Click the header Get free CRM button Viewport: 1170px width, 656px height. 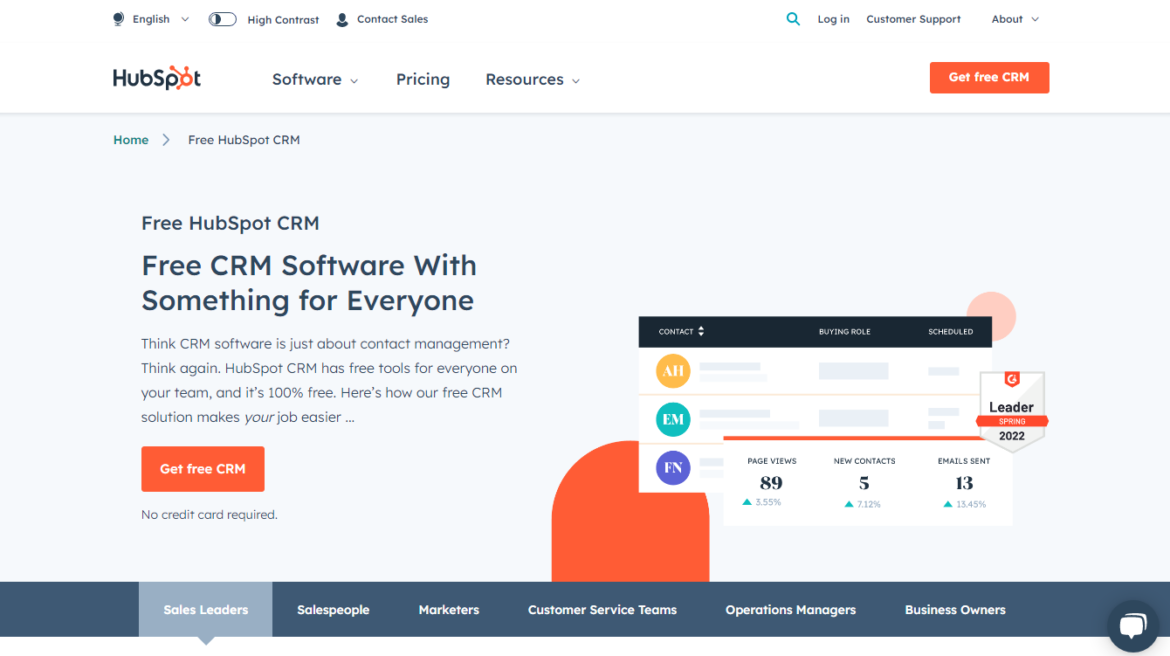coord(989,78)
